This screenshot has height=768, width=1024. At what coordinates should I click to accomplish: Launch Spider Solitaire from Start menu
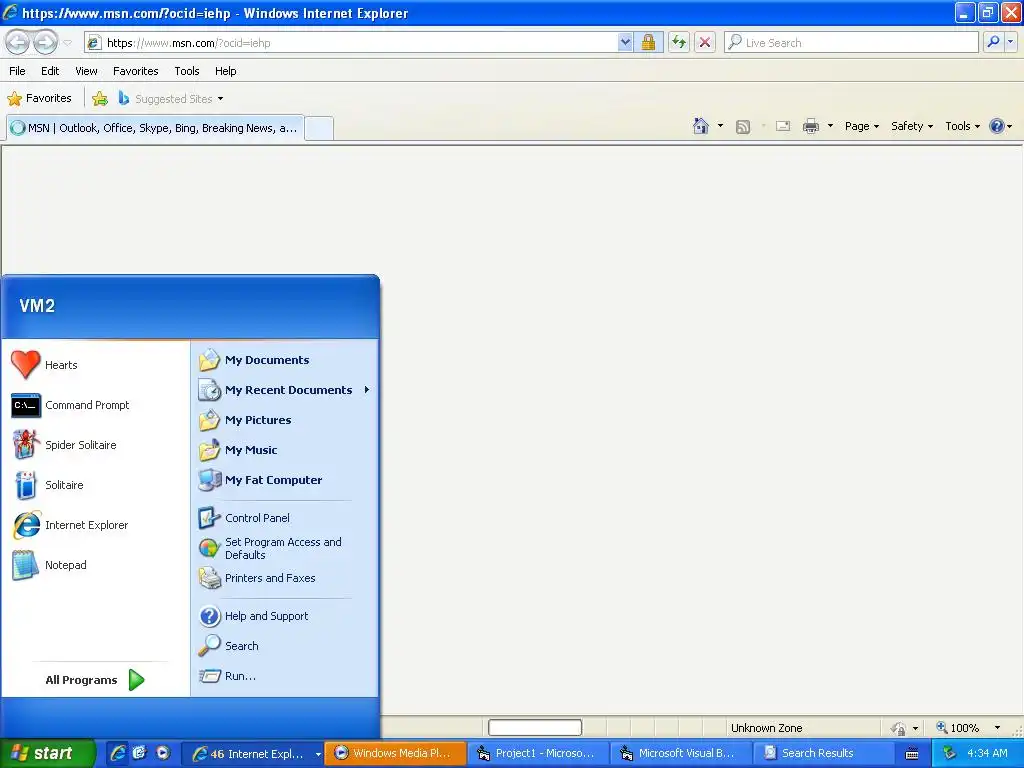(96, 445)
